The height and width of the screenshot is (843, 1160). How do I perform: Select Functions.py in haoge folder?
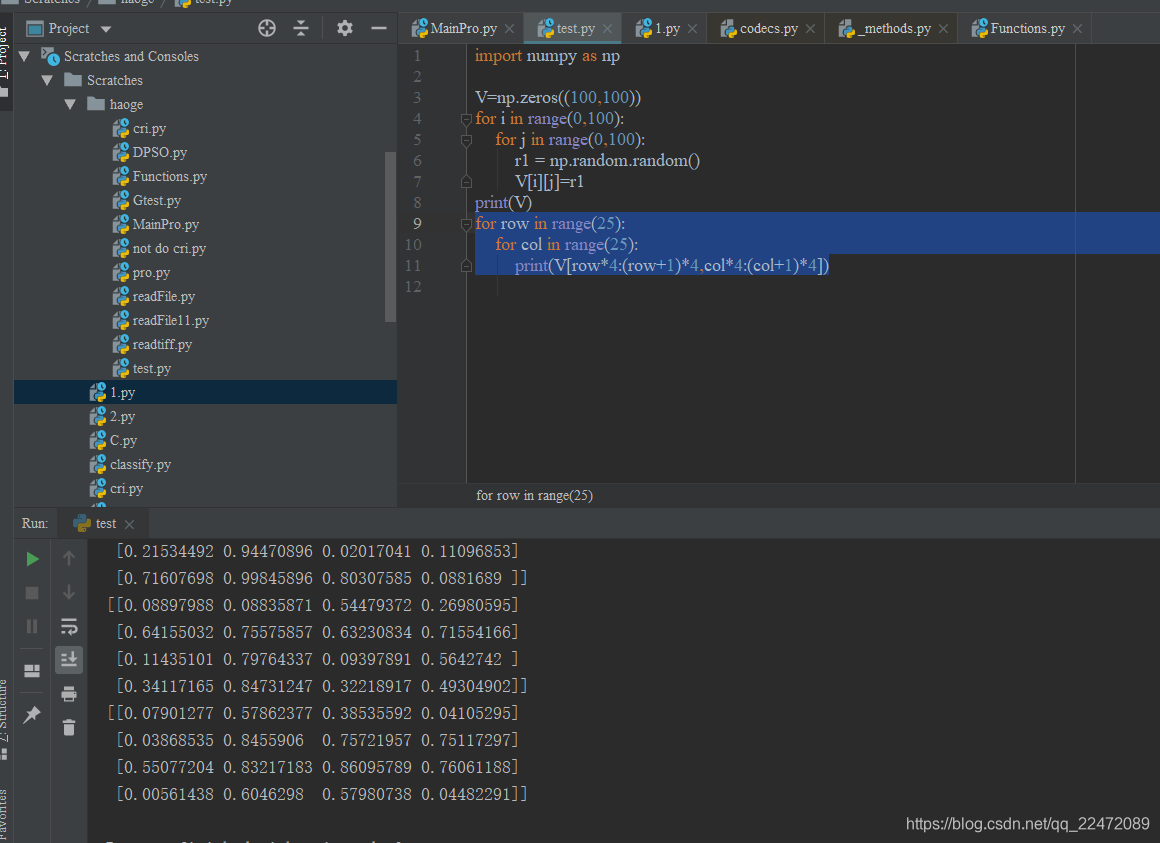169,177
